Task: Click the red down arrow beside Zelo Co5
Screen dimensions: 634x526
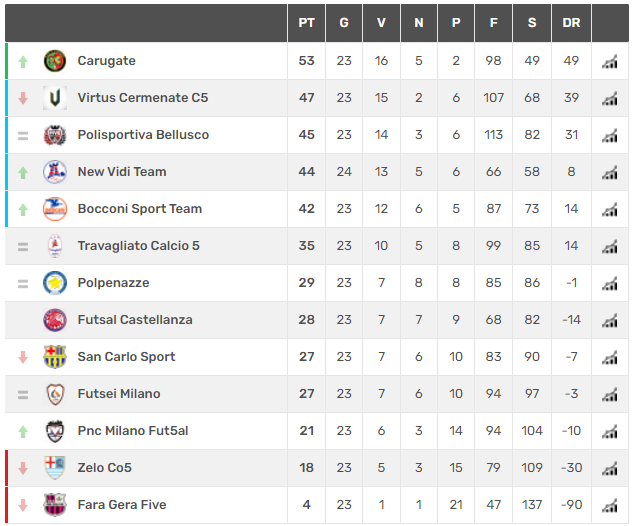Action: pos(23,468)
